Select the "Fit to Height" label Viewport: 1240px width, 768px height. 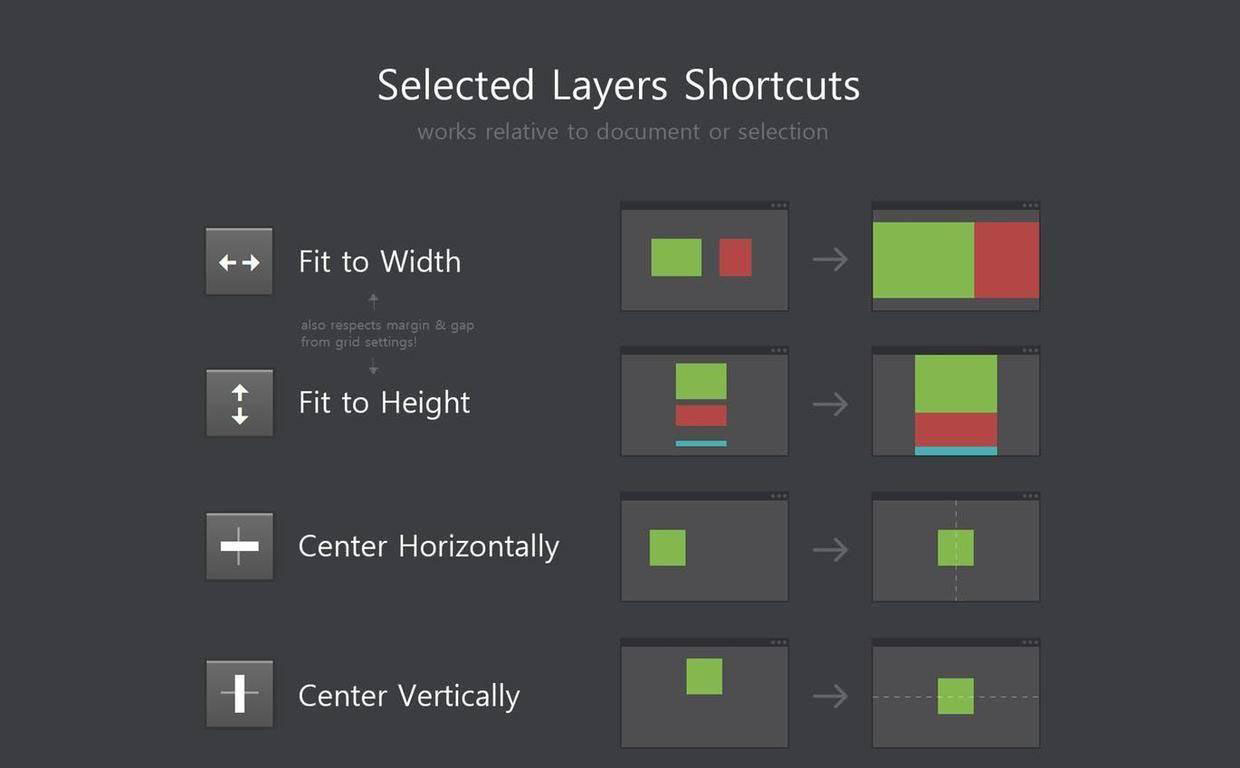click(384, 403)
